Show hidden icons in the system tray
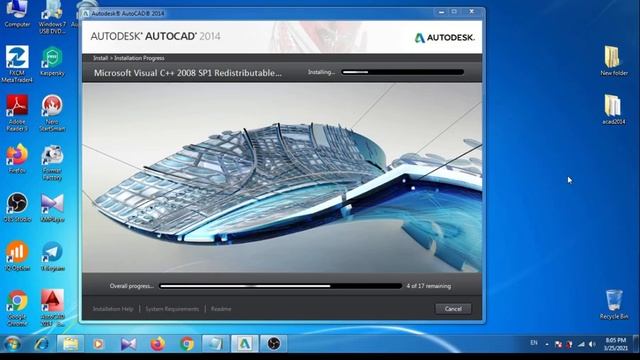 [x=547, y=344]
